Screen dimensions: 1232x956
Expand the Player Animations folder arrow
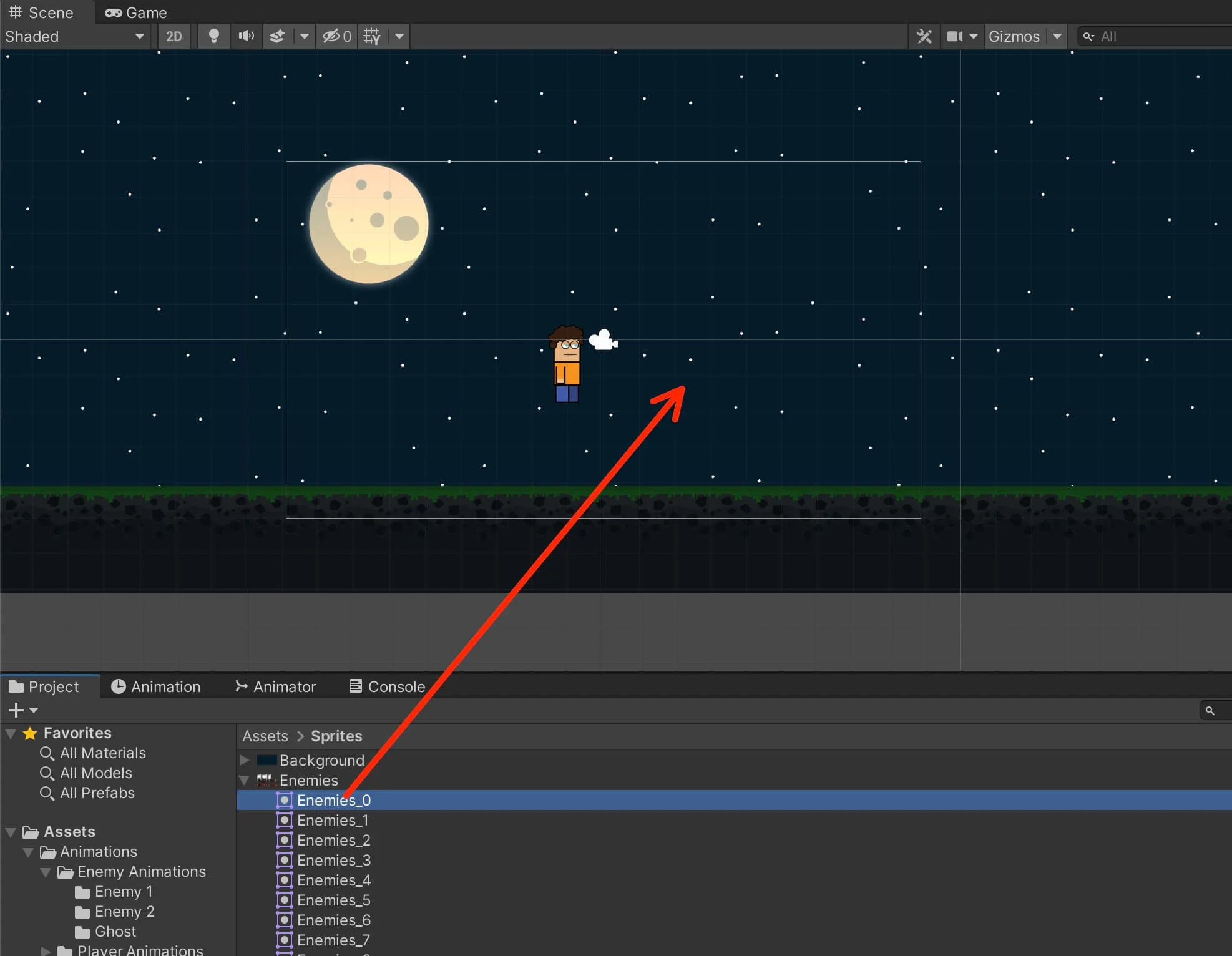pyautogui.click(x=46, y=951)
